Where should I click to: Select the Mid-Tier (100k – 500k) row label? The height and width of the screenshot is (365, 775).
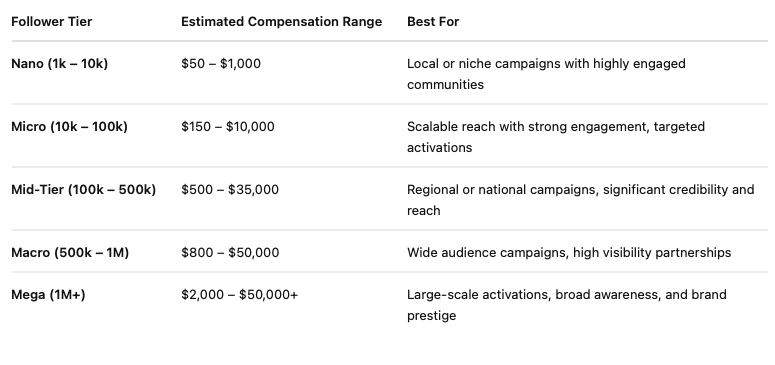click(84, 189)
